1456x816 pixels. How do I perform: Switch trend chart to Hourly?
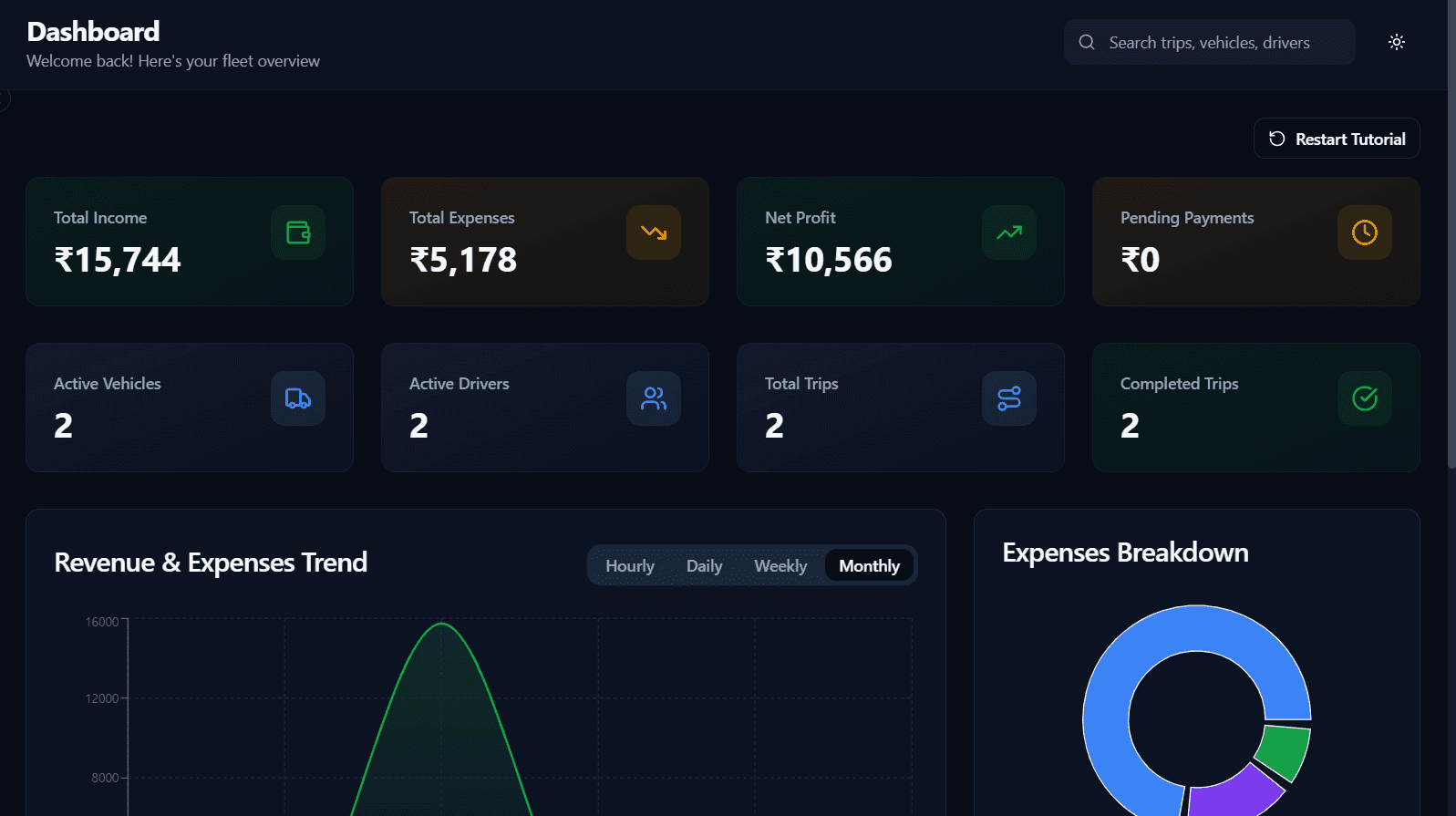630,565
